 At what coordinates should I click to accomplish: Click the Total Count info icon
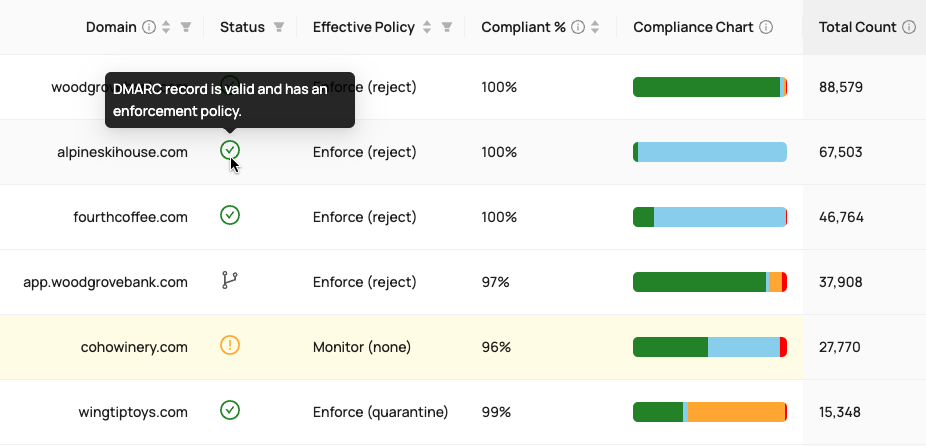click(x=909, y=27)
